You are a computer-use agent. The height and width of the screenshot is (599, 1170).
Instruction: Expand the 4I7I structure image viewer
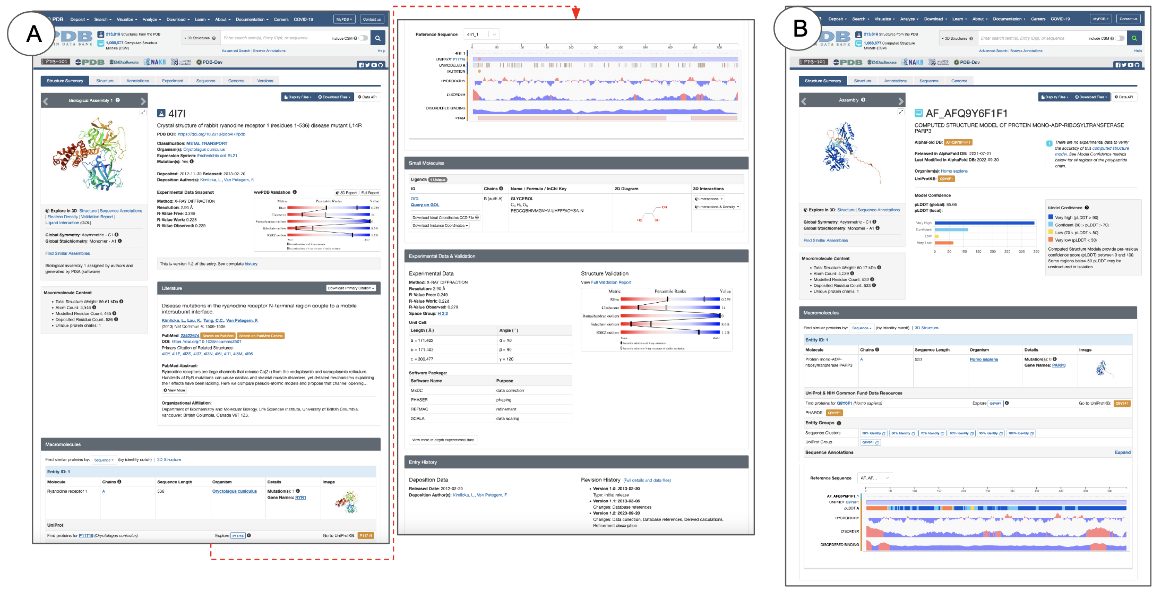click(144, 113)
